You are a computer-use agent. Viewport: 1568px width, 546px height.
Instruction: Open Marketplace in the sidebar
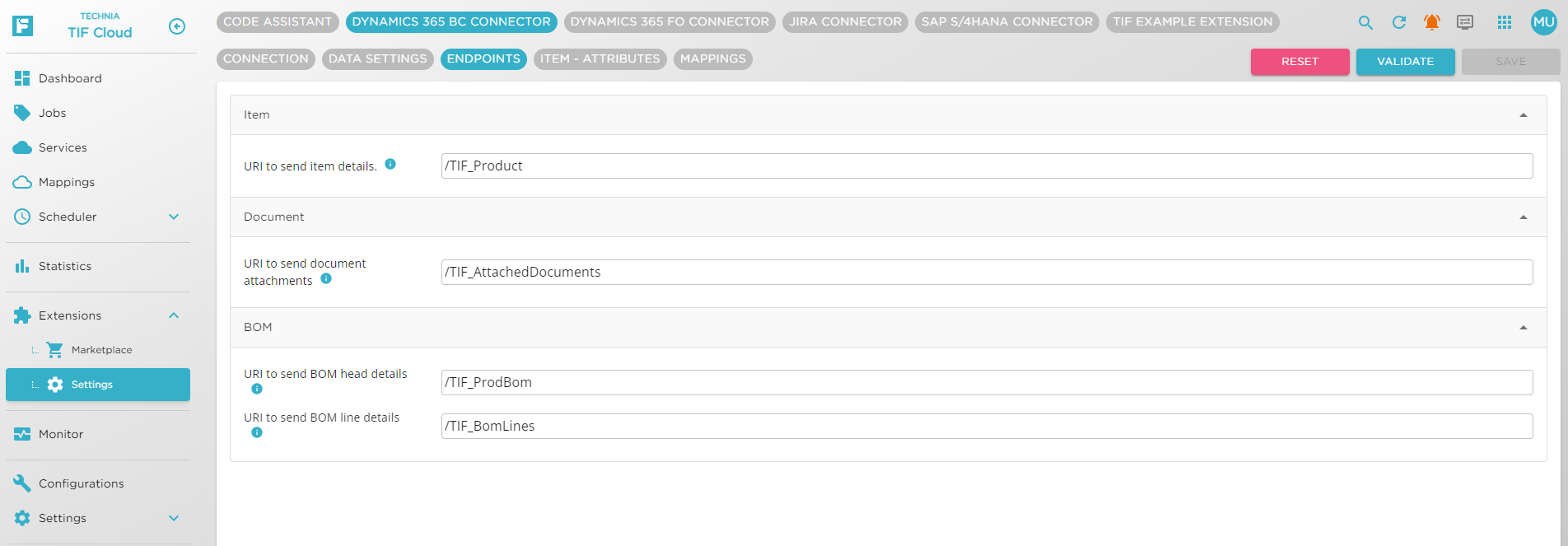coord(101,350)
